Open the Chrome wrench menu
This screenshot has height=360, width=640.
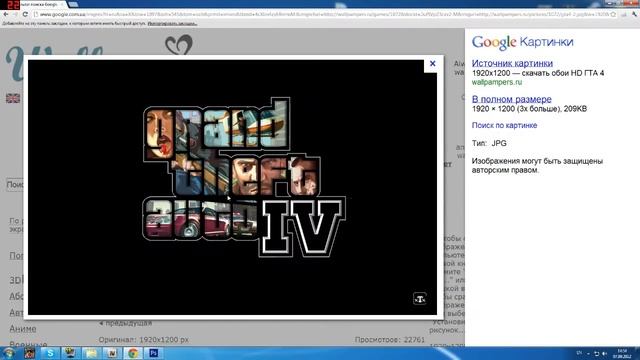pyautogui.click(x=634, y=14)
